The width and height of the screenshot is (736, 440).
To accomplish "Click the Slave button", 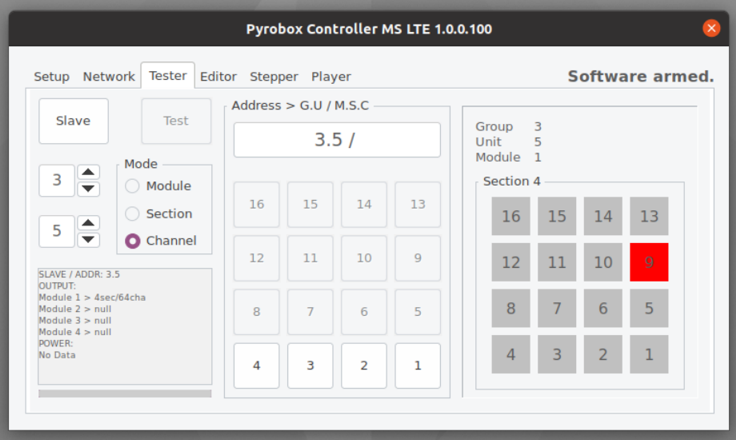I will pos(74,121).
